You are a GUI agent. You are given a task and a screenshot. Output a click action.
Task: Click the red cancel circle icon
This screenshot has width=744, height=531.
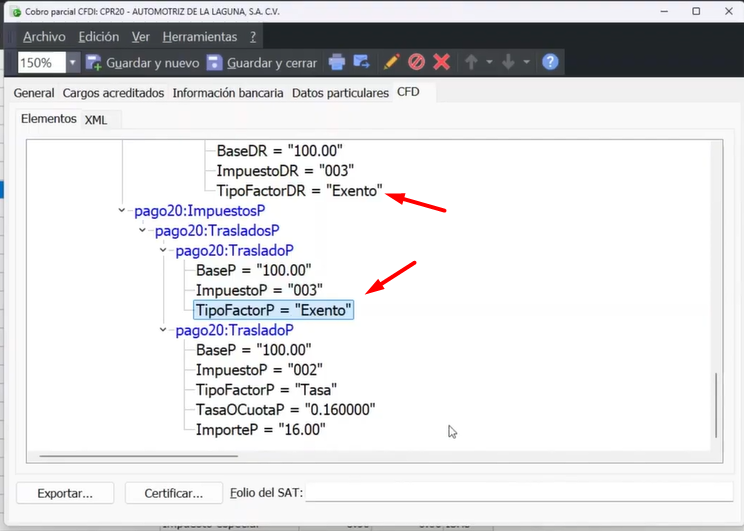(x=416, y=62)
